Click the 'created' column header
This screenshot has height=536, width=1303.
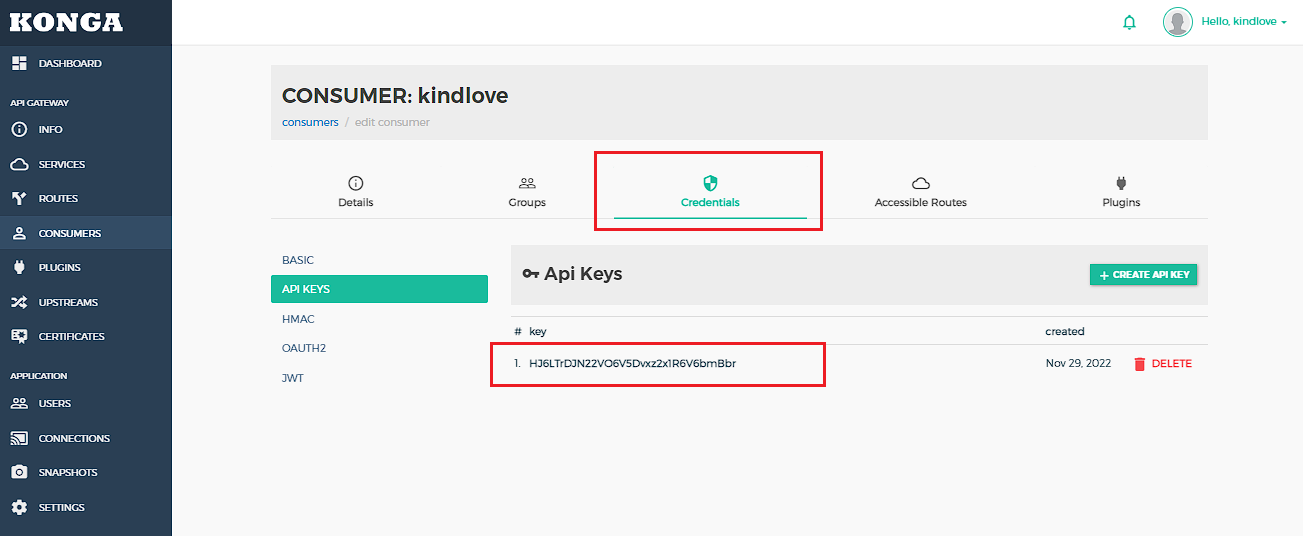click(1065, 331)
